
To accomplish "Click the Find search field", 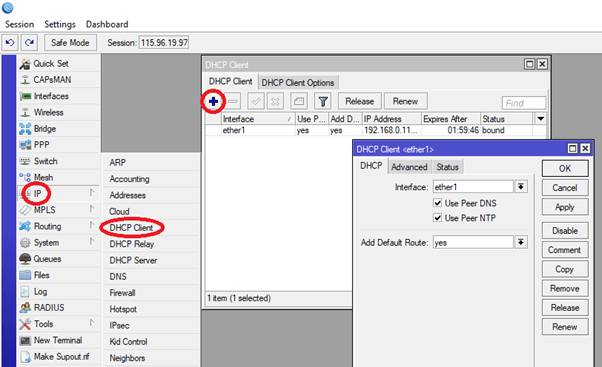I will [524, 103].
